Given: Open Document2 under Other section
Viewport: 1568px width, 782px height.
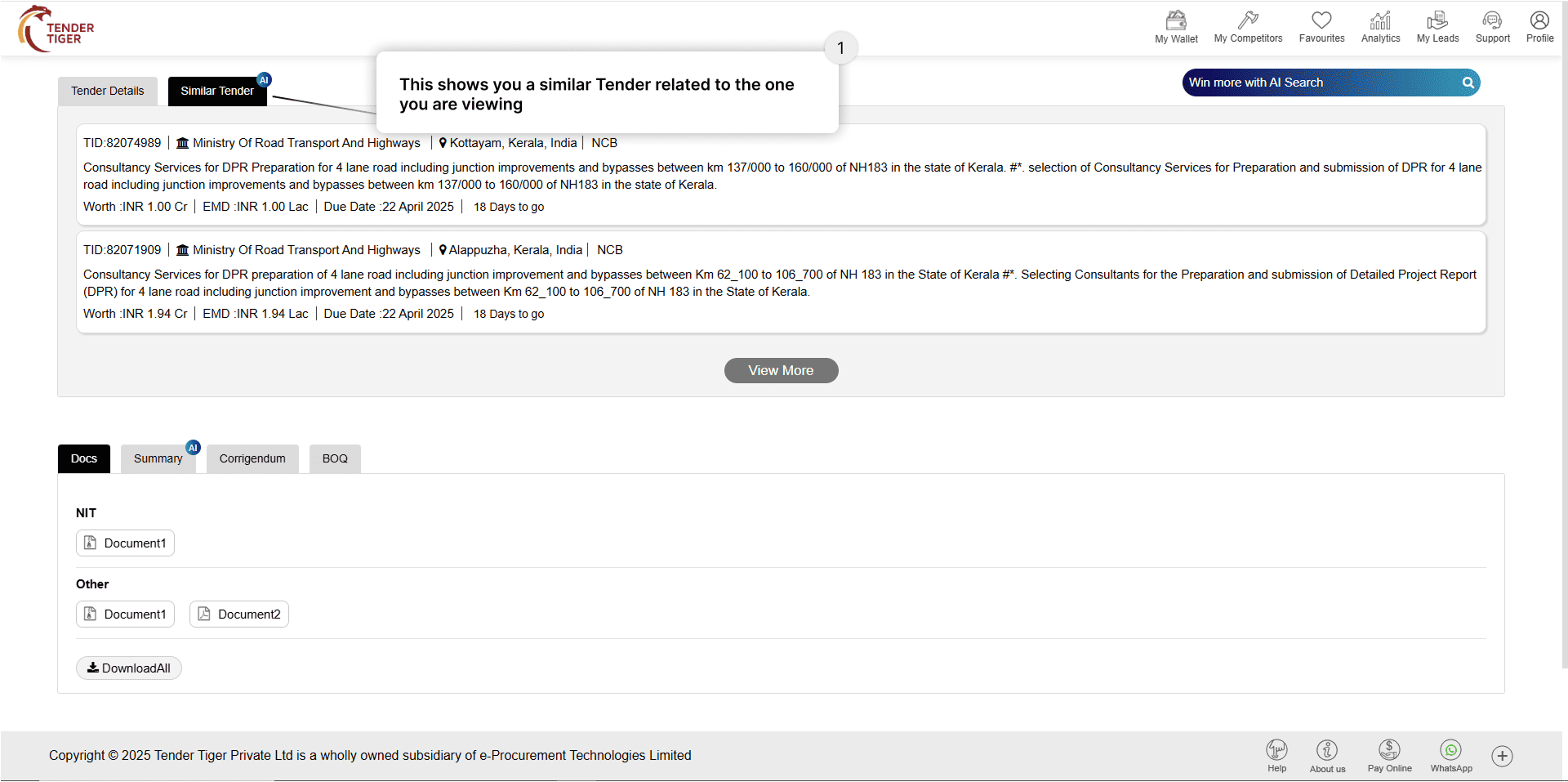Looking at the screenshot, I should [239, 614].
